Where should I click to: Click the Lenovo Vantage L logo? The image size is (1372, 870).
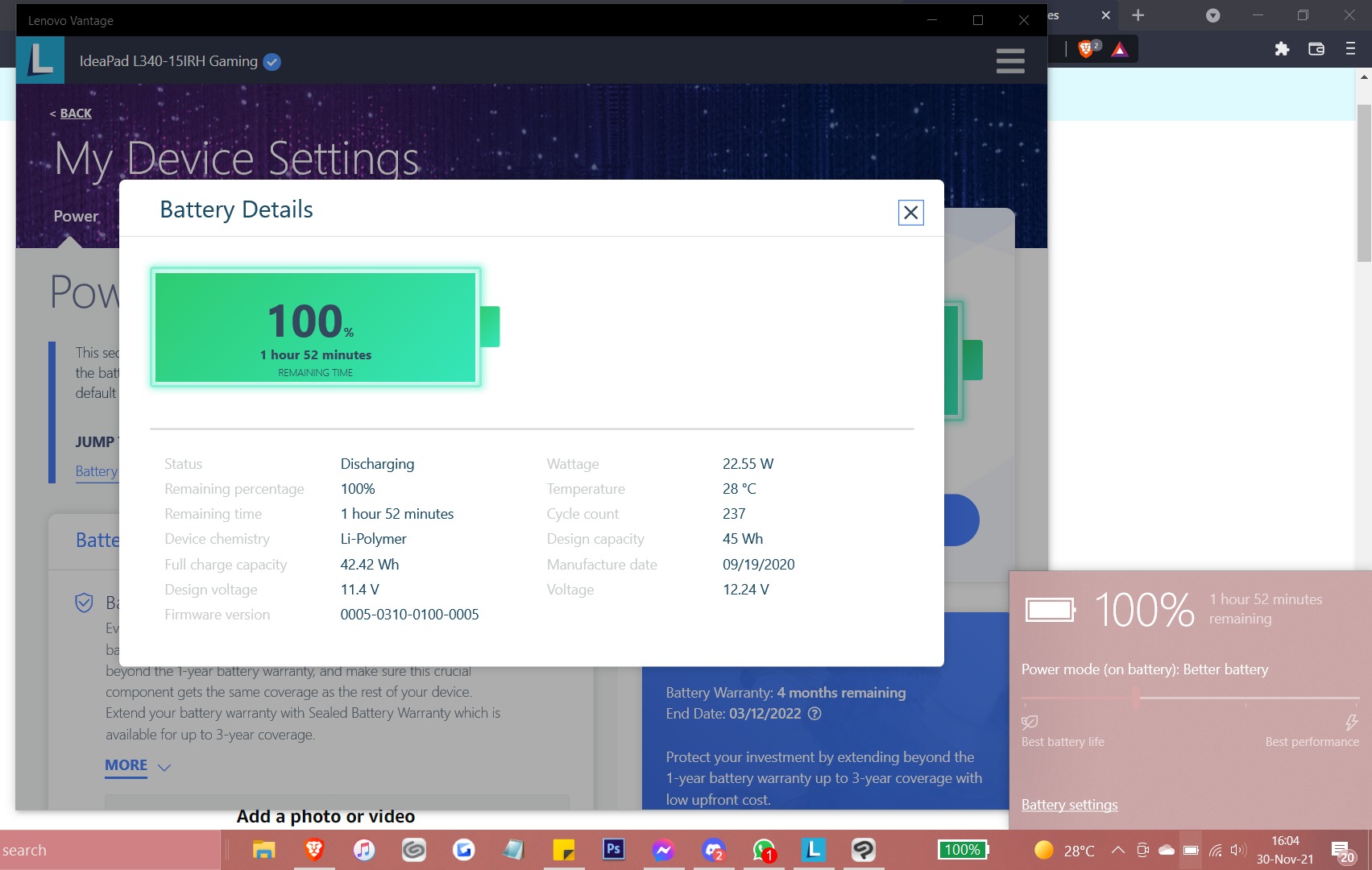click(x=40, y=60)
